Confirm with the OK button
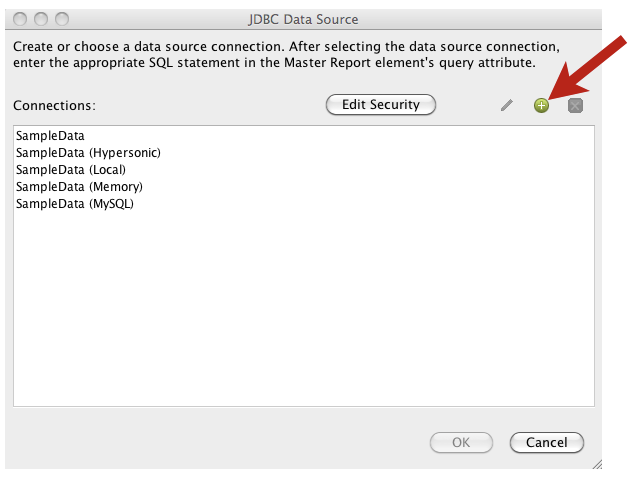The width and height of the screenshot is (635, 483). [461, 442]
